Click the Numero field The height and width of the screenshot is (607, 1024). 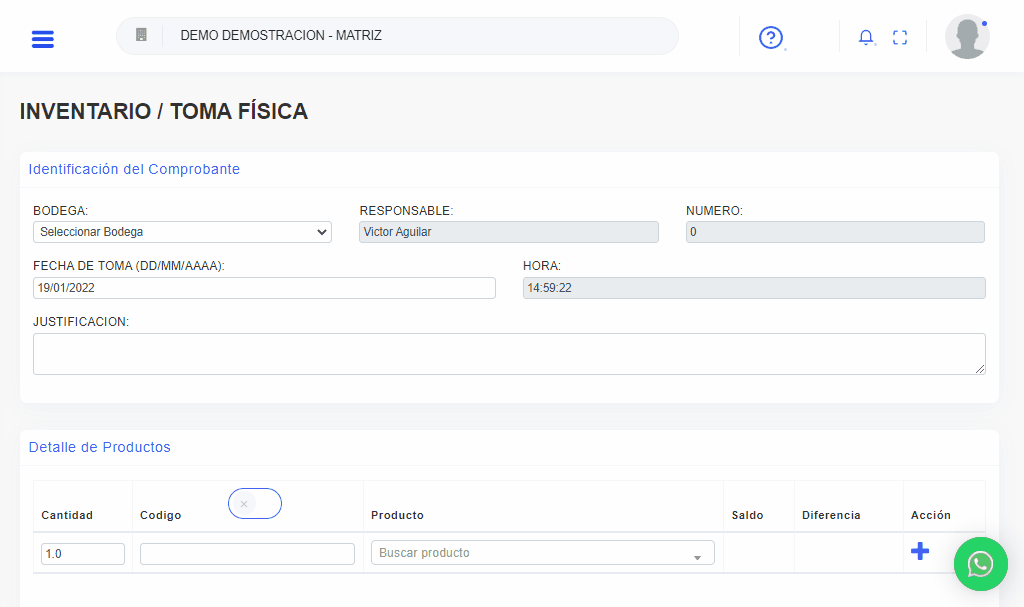[x=834, y=232]
